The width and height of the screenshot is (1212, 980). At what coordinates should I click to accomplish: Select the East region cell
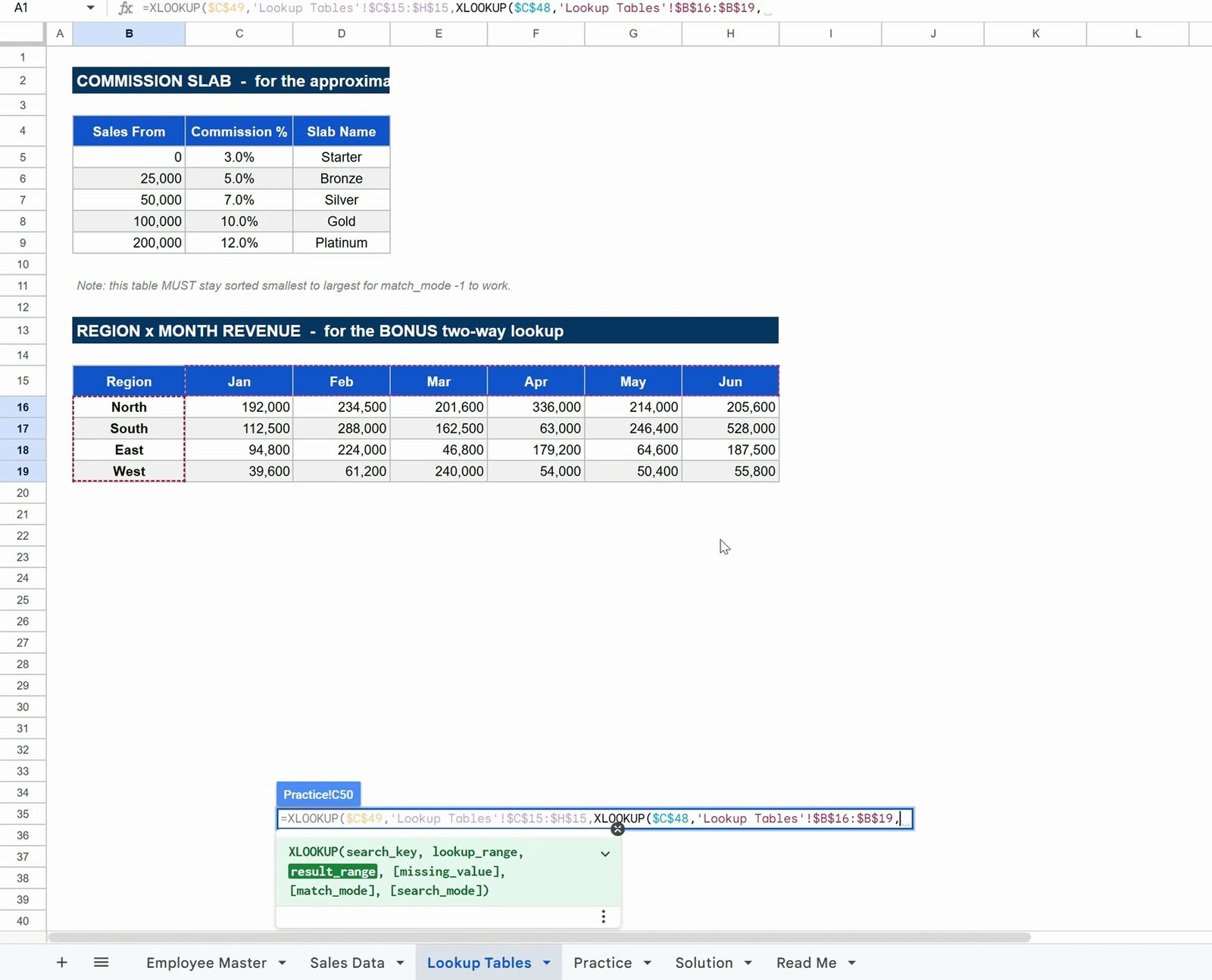click(129, 450)
